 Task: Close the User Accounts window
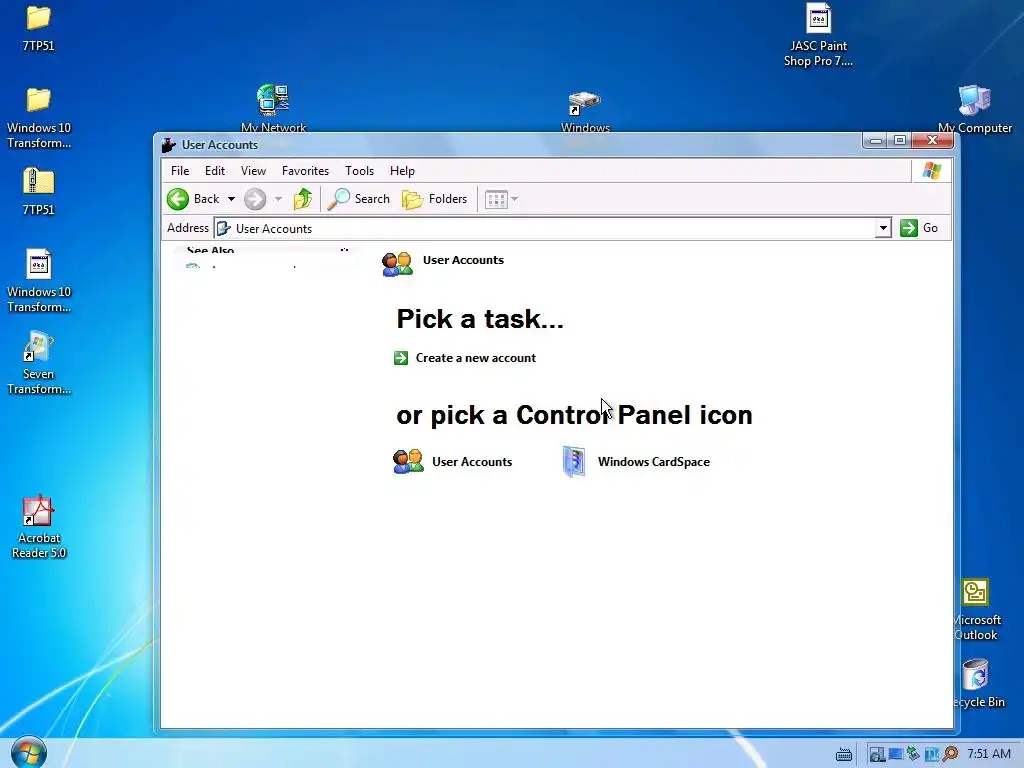click(933, 140)
